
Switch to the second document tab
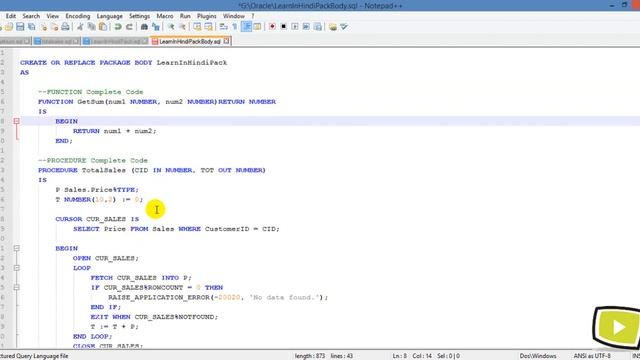(56, 41)
